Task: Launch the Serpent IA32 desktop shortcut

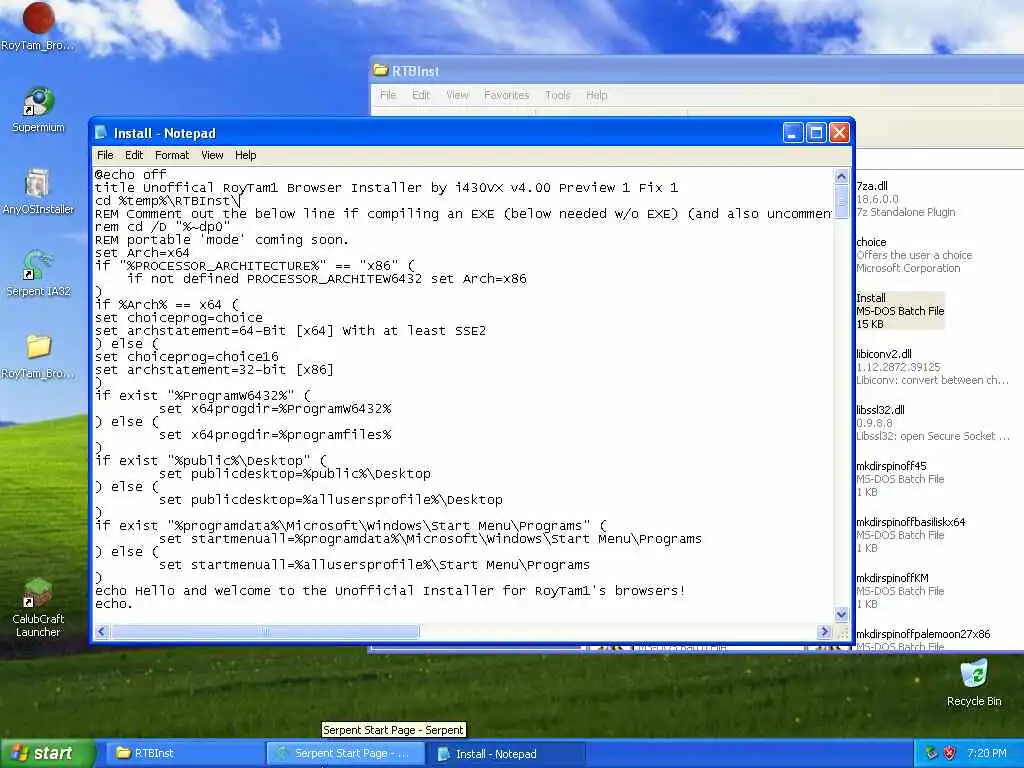Action: [38, 274]
